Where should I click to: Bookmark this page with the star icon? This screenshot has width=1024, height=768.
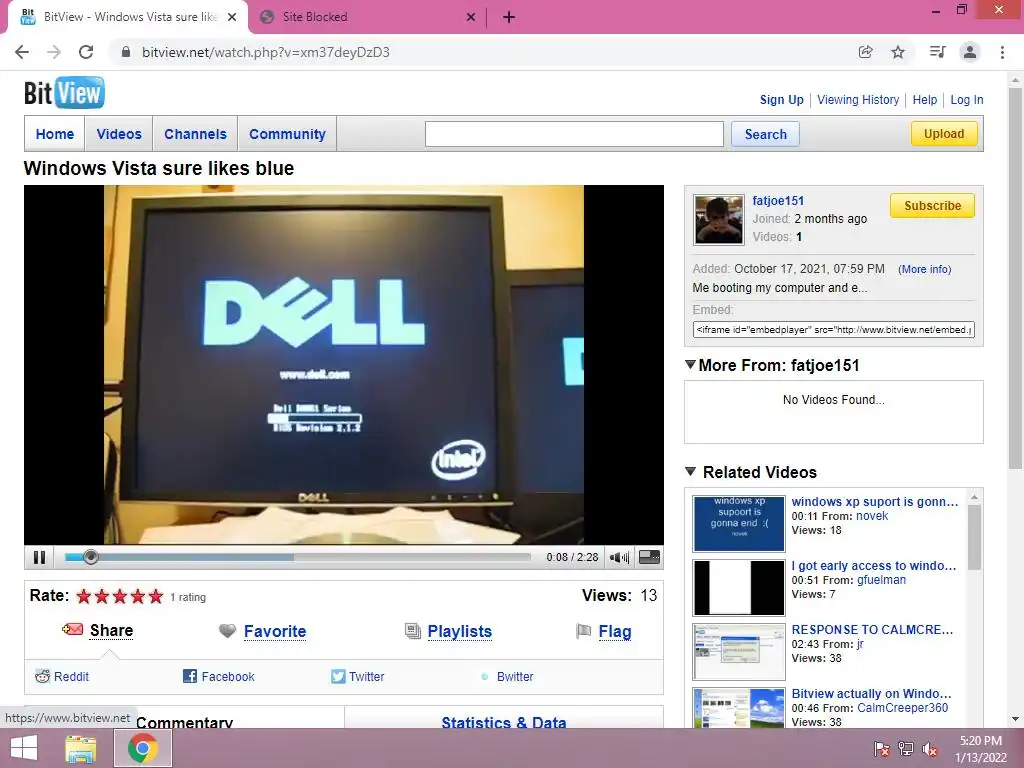tap(898, 52)
